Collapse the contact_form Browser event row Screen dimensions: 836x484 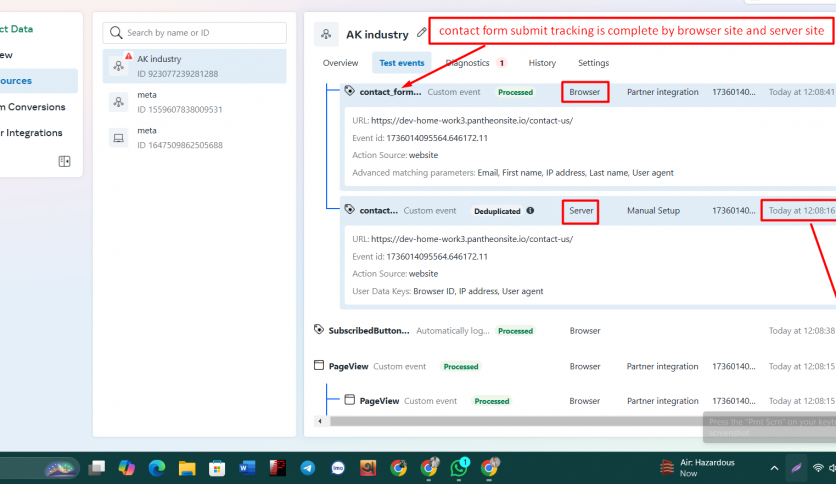pyautogui.click(x=588, y=92)
